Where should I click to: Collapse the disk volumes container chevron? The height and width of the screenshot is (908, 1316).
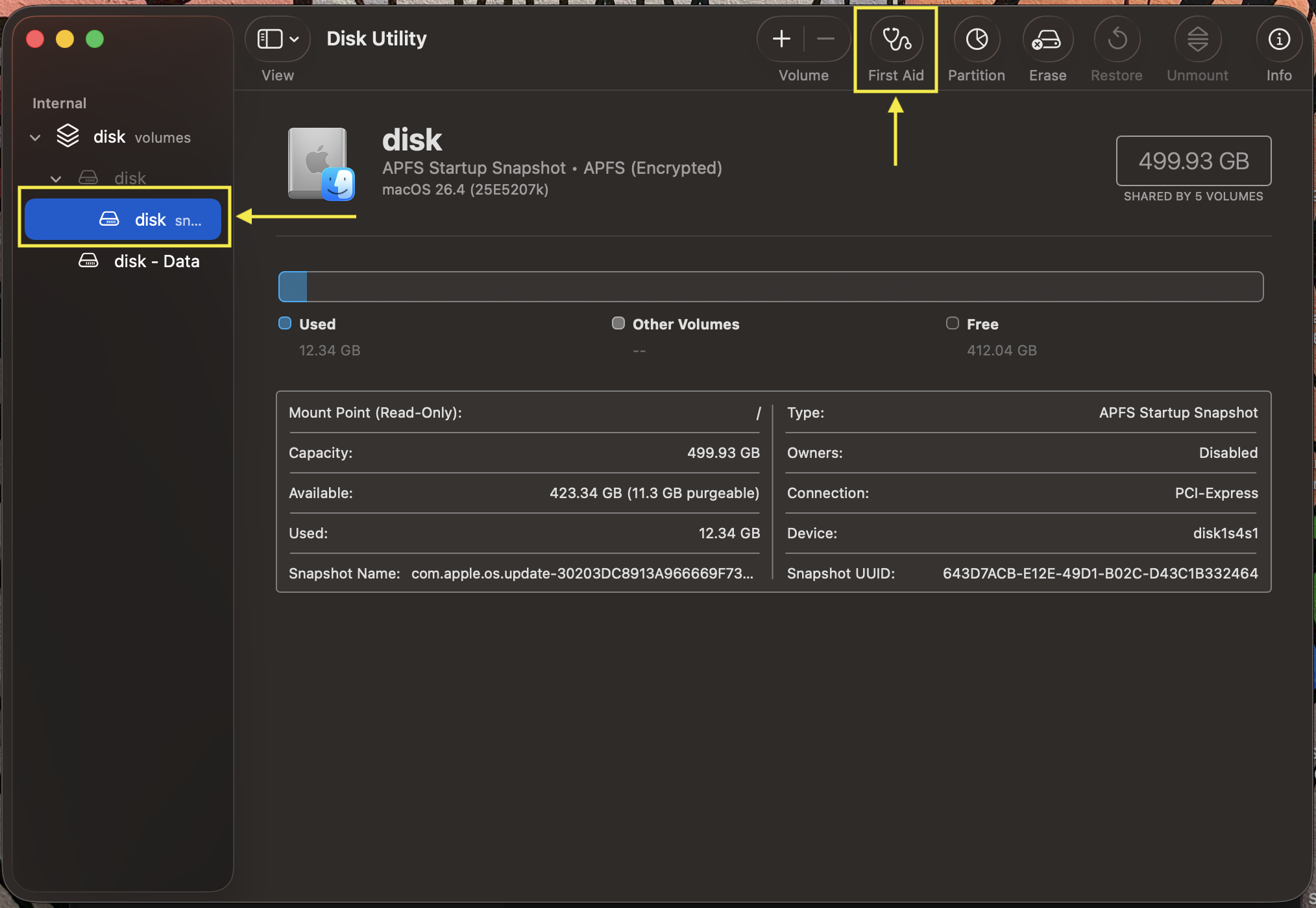36,137
